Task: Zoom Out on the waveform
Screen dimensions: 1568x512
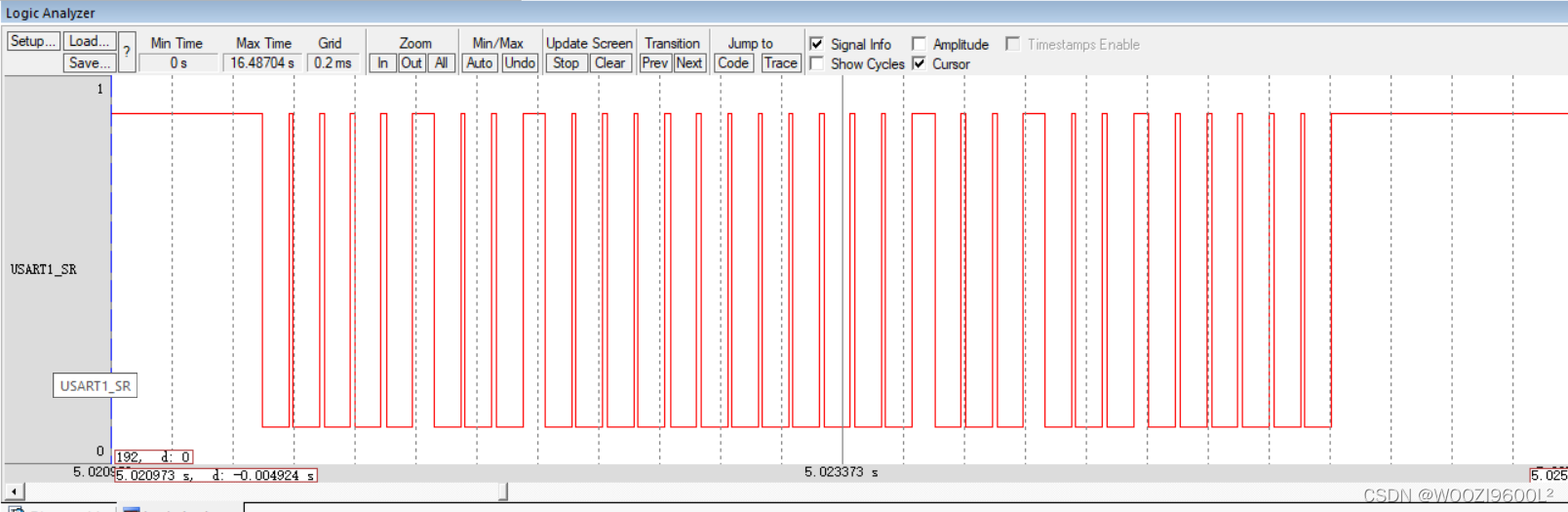Action: tap(412, 62)
